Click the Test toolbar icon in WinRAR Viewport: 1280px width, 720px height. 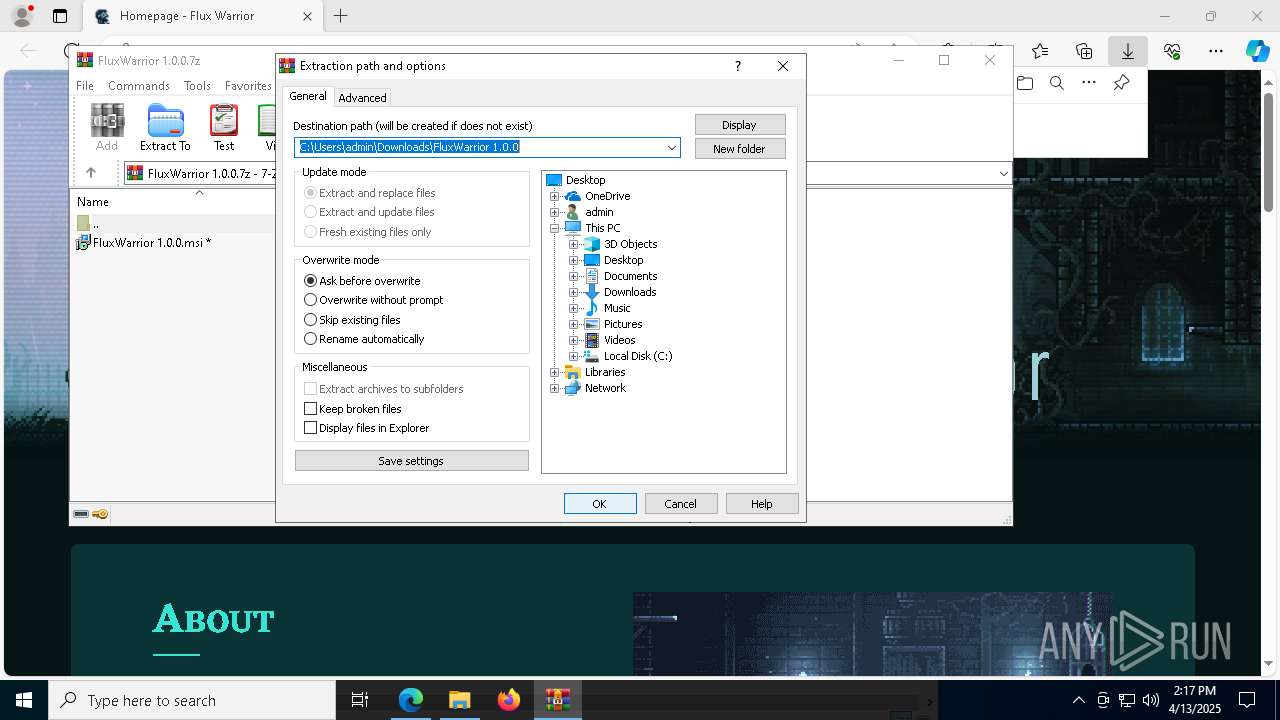click(x=224, y=128)
